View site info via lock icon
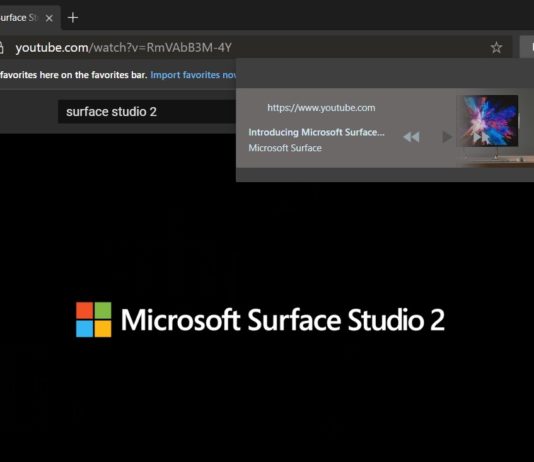 click(x=1, y=48)
